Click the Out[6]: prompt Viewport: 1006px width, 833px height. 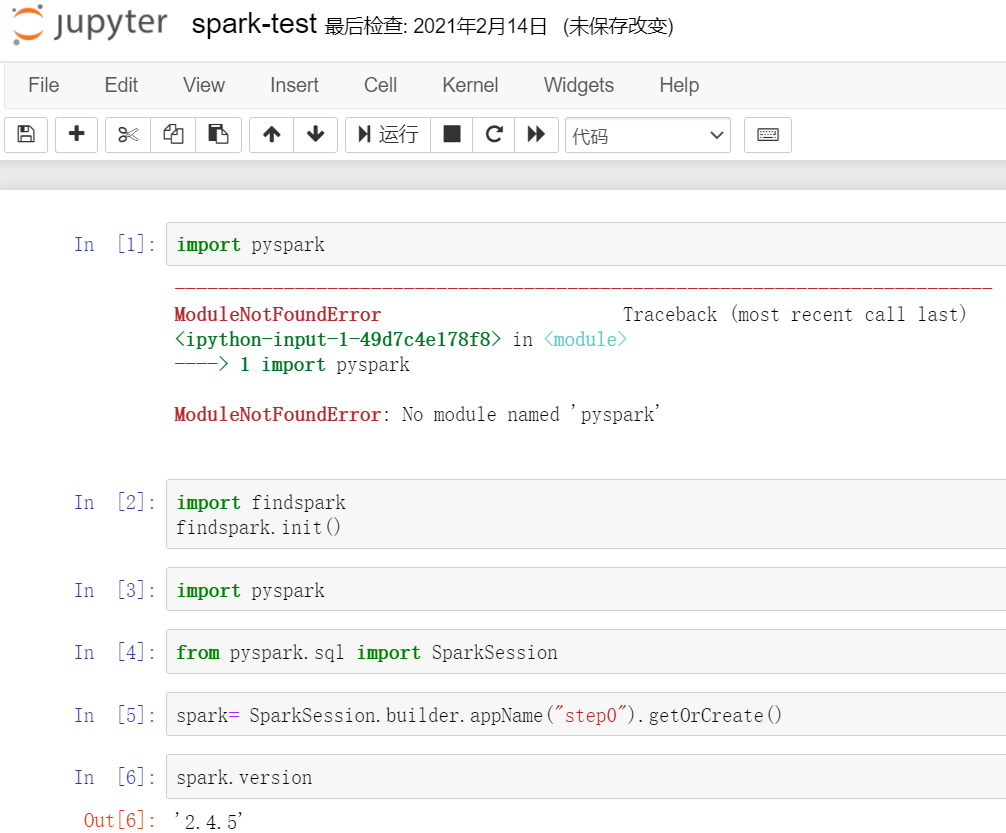pyautogui.click(x=119, y=820)
